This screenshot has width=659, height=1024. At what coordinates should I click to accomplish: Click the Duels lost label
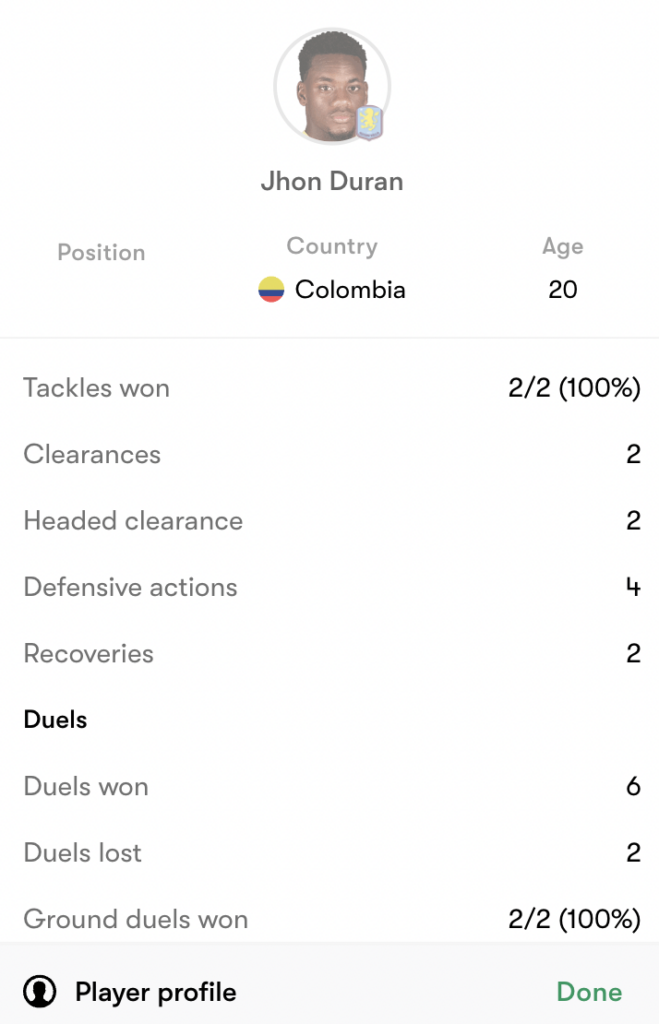click(83, 853)
